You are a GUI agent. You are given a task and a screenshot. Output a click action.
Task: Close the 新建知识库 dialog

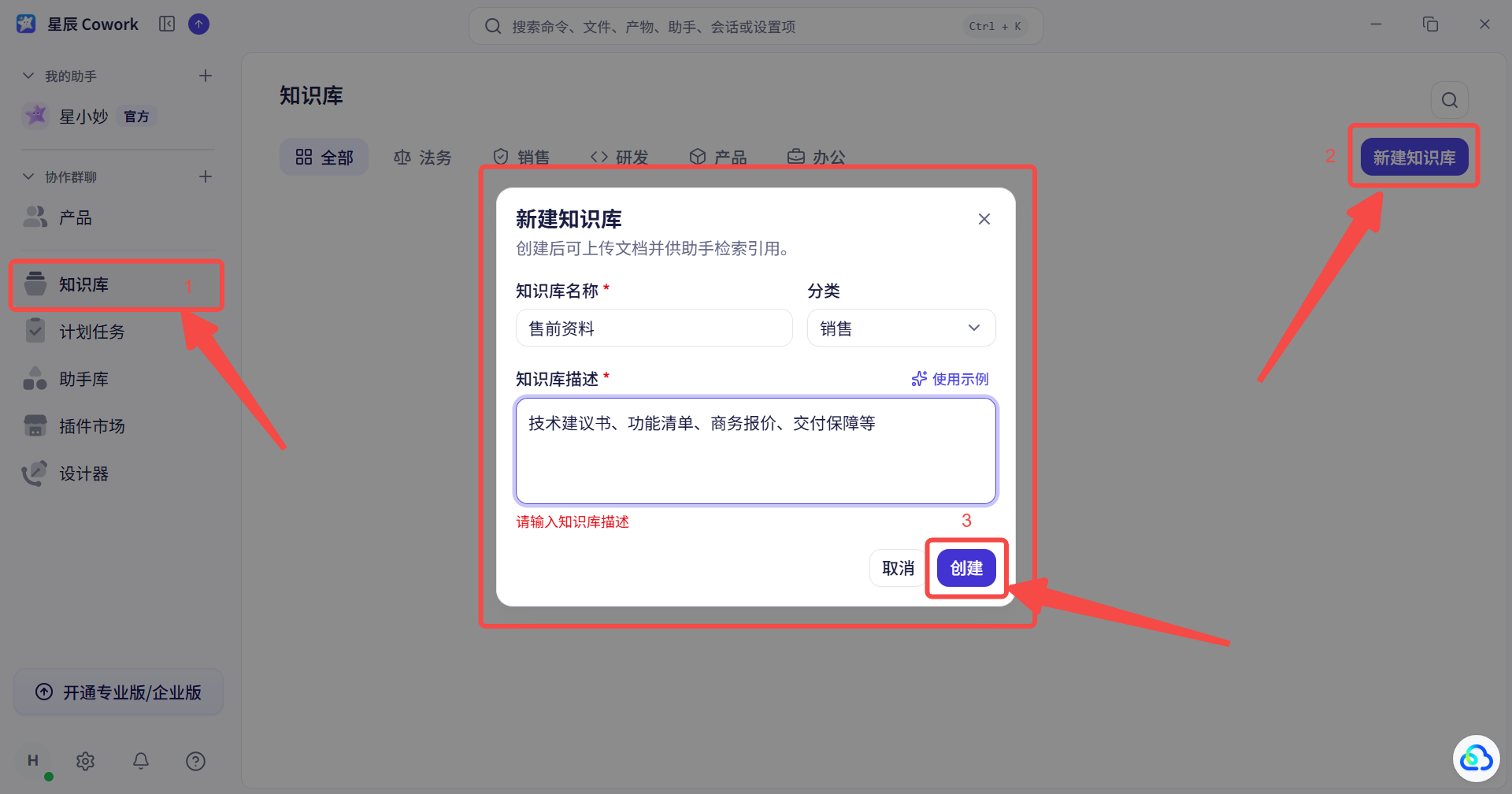[984, 219]
